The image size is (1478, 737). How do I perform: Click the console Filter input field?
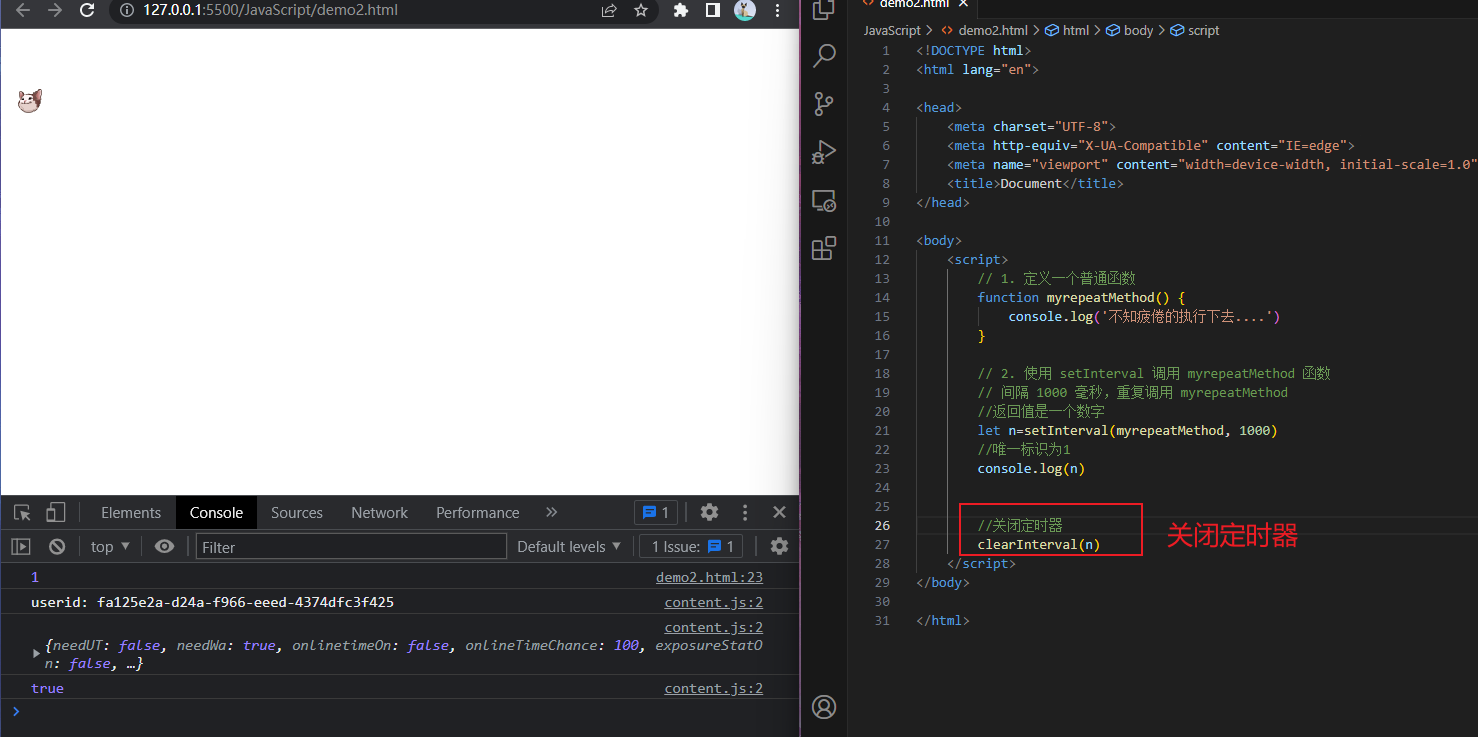(x=350, y=547)
